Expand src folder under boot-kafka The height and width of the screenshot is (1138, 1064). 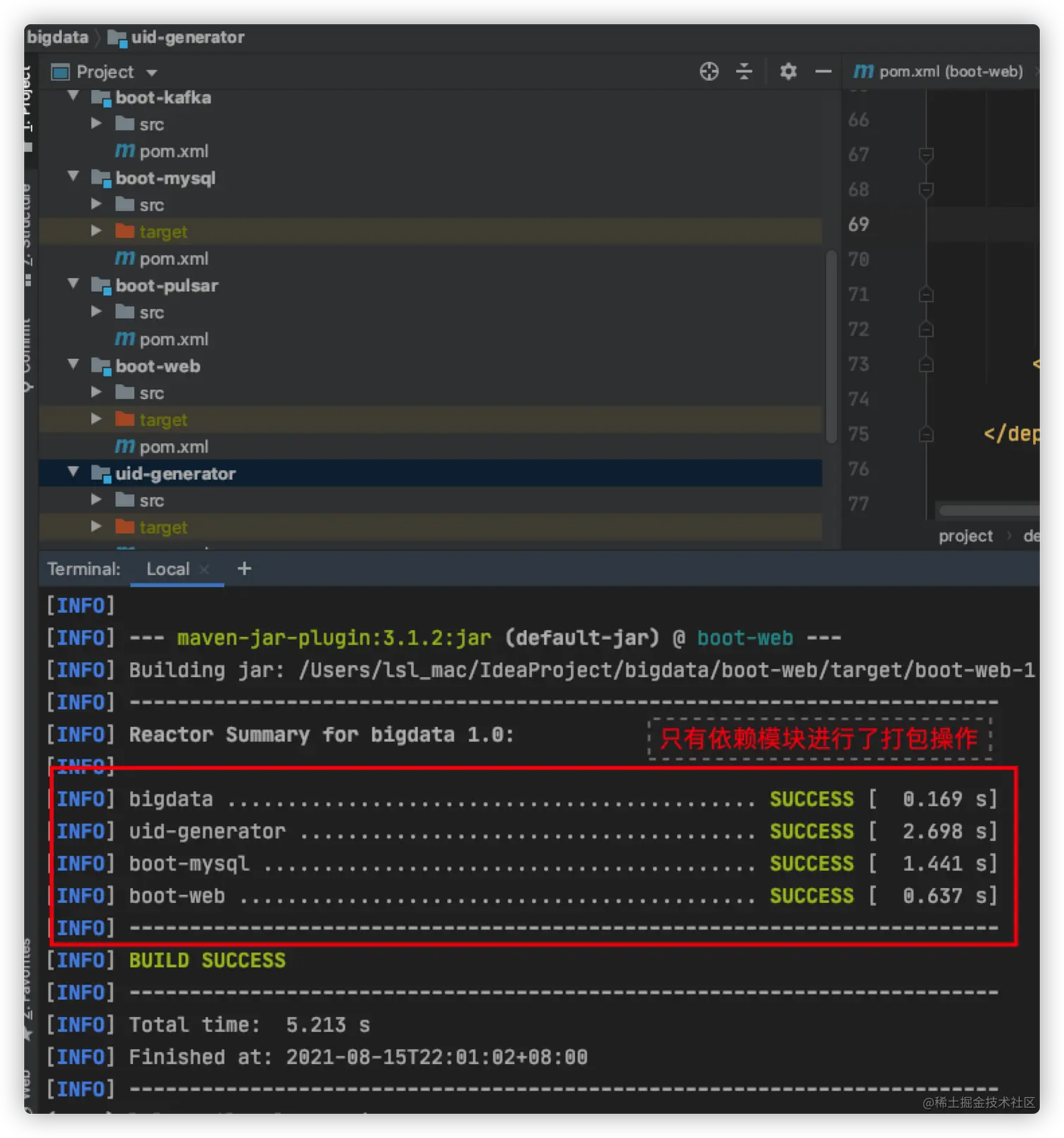point(96,123)
